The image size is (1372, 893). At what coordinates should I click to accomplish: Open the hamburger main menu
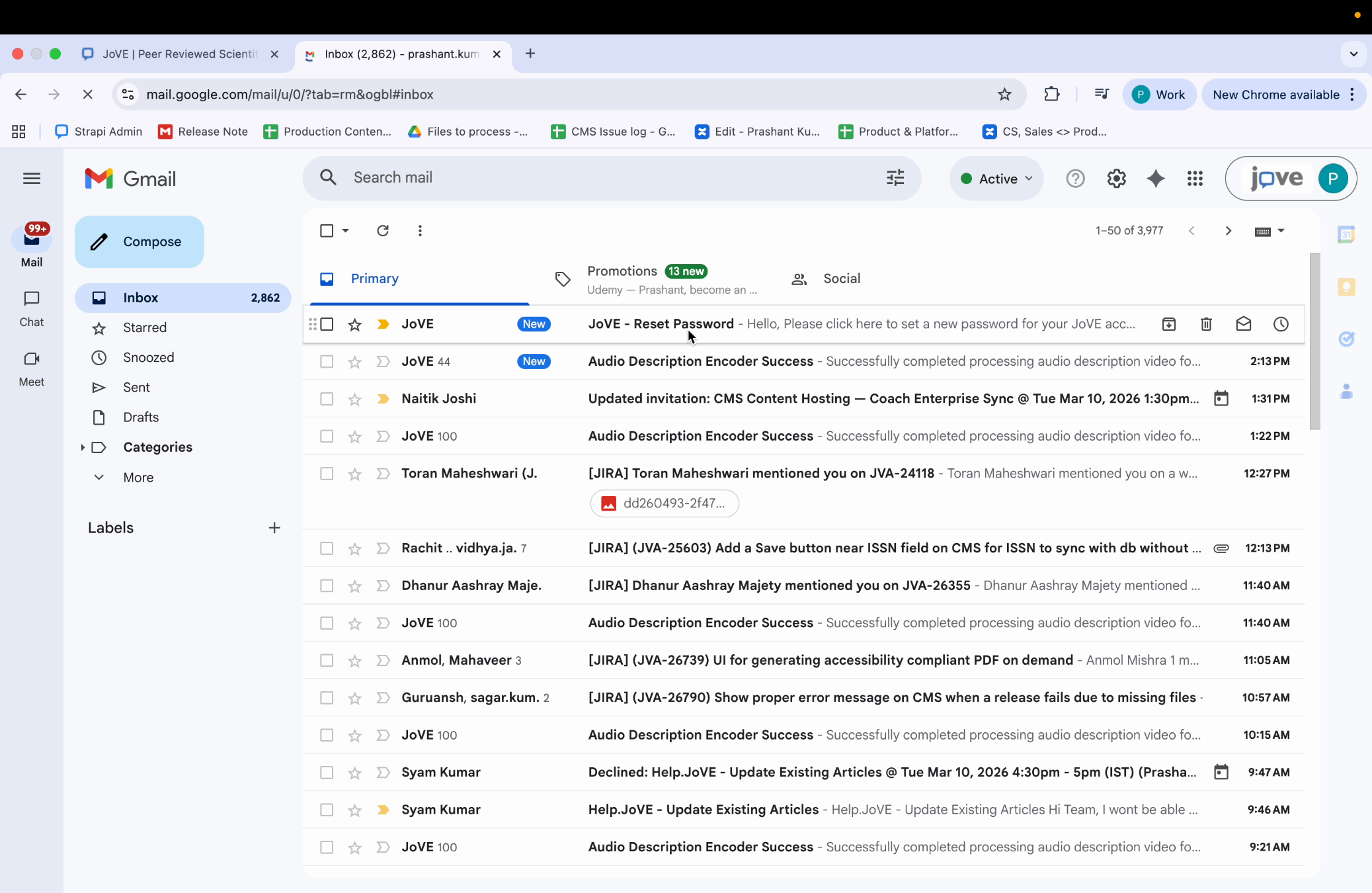point(32,178)
